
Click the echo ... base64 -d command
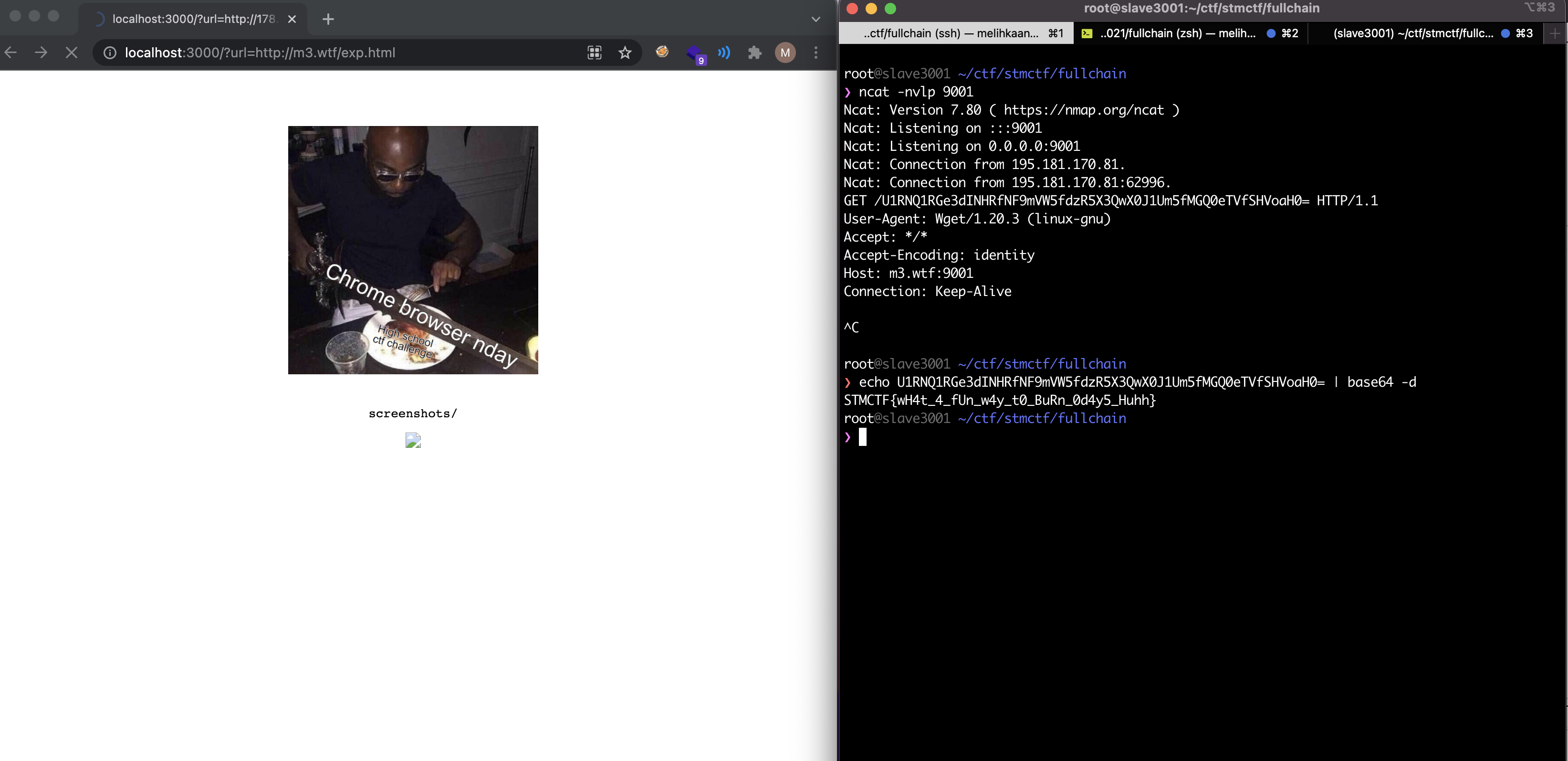pyautogui.click(x=1138, y=382)
